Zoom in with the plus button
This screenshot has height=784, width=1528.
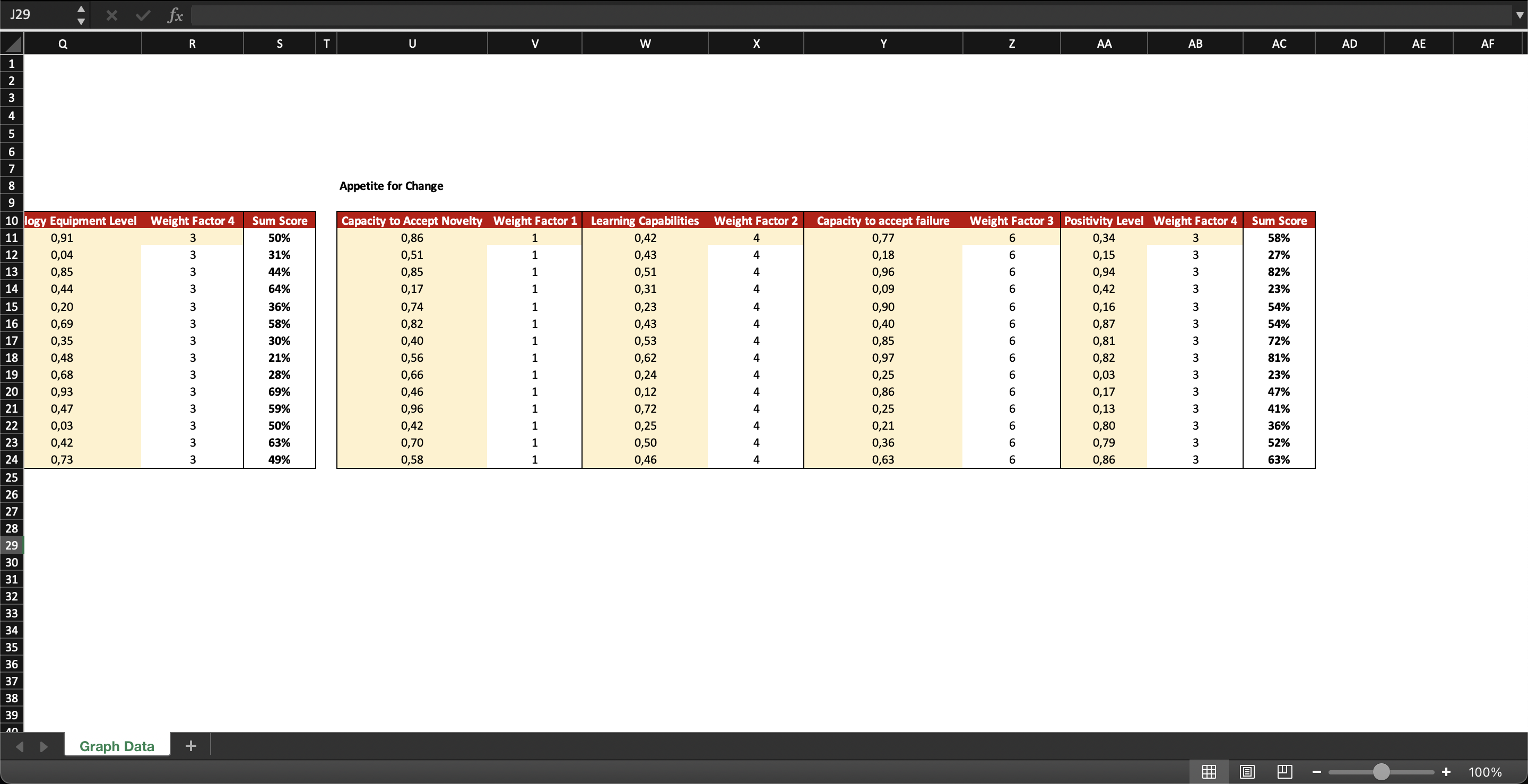1446,772
